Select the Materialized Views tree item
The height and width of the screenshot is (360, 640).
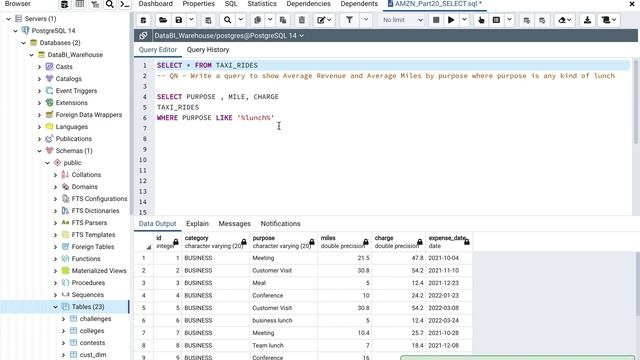99,271
